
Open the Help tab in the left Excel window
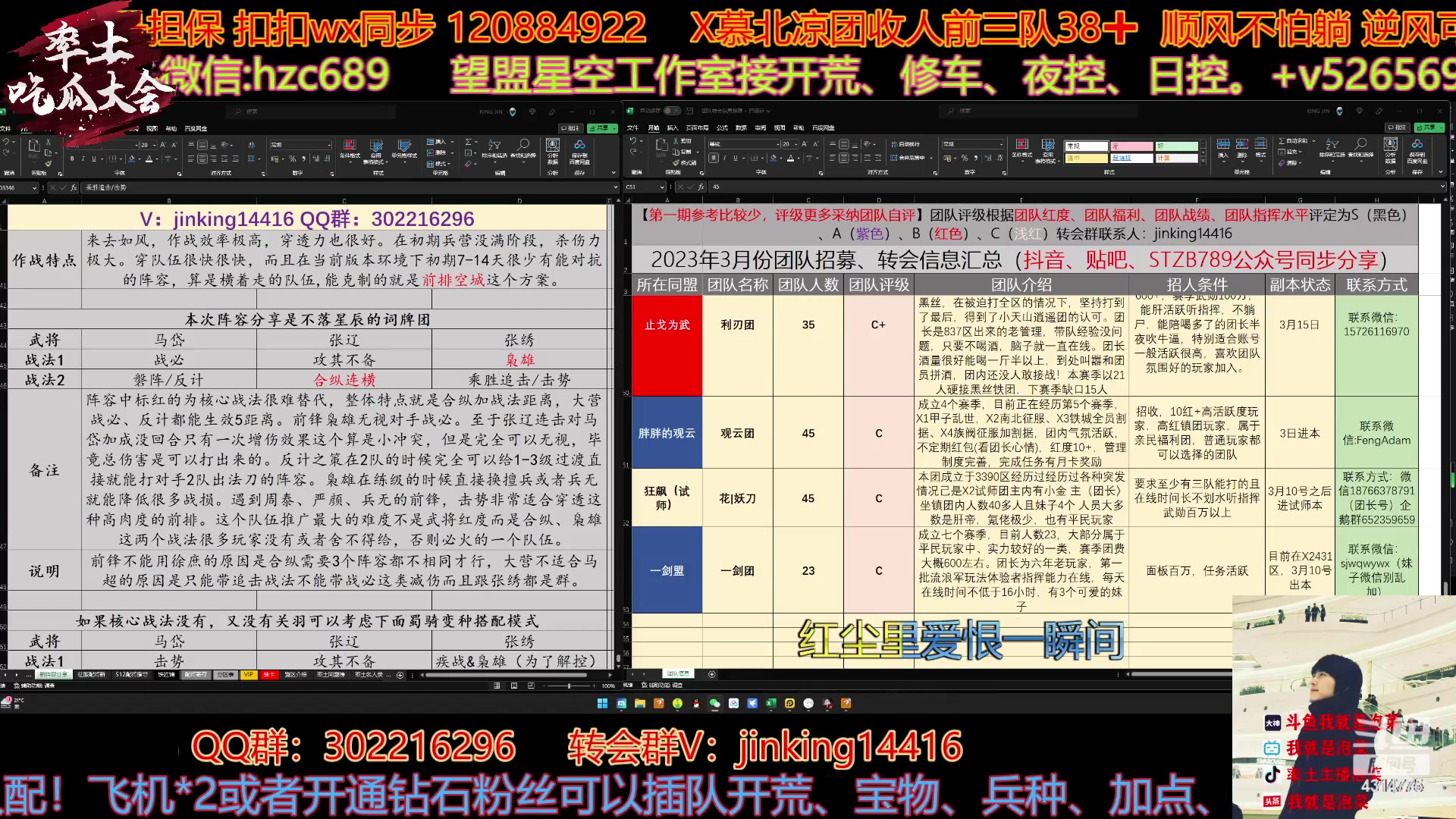click(x=171, y=128)
